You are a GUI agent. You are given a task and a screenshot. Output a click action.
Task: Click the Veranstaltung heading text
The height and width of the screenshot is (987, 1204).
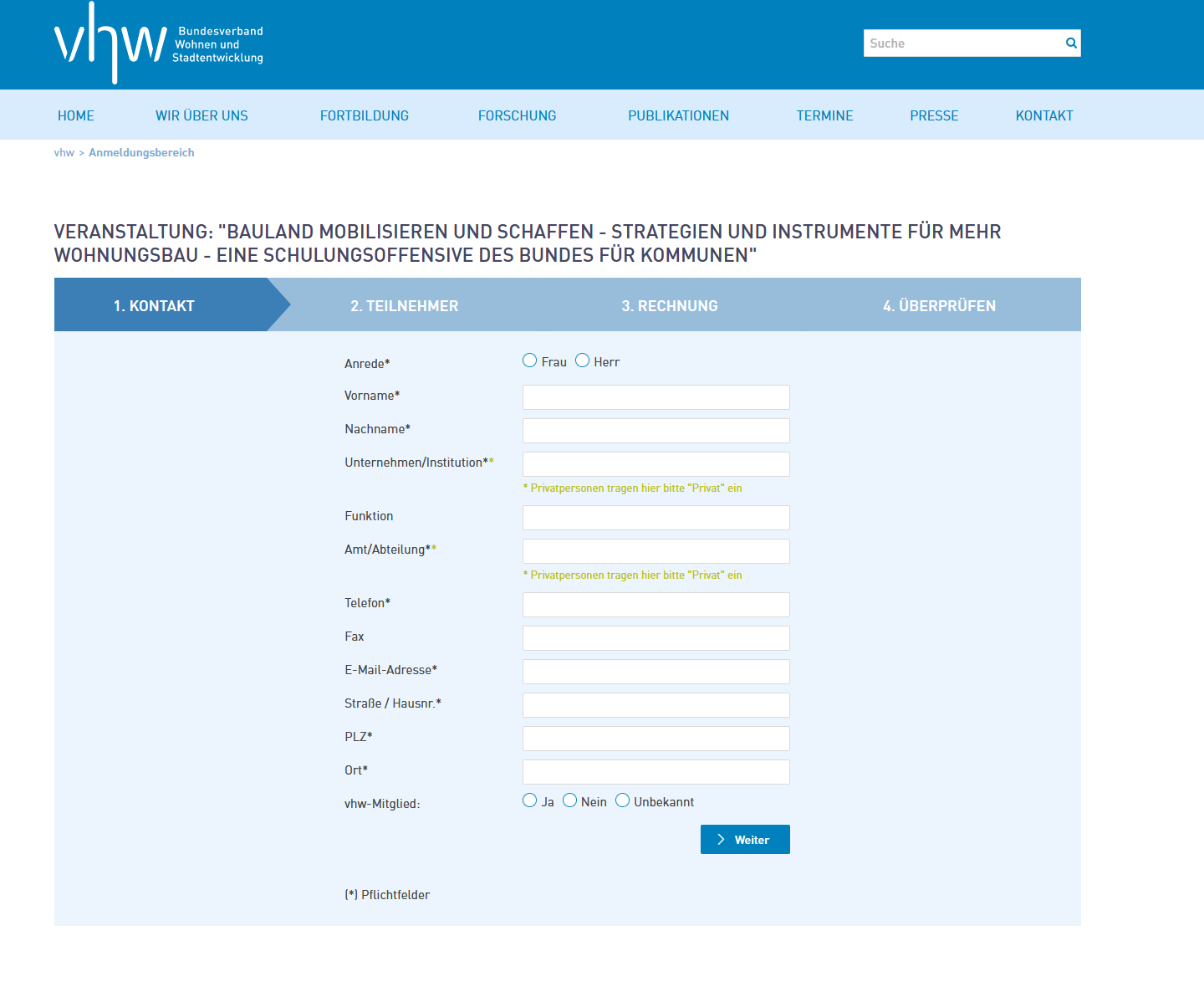pyautogui.click(x=528, y=243)
